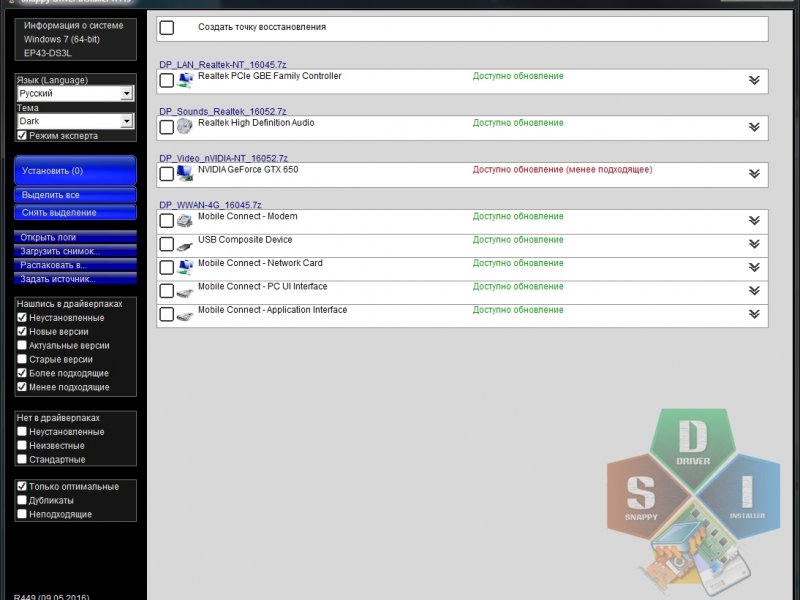Click the 'Задать источник...' button
Screen dimensions: 800x600
tap(76, 279)
